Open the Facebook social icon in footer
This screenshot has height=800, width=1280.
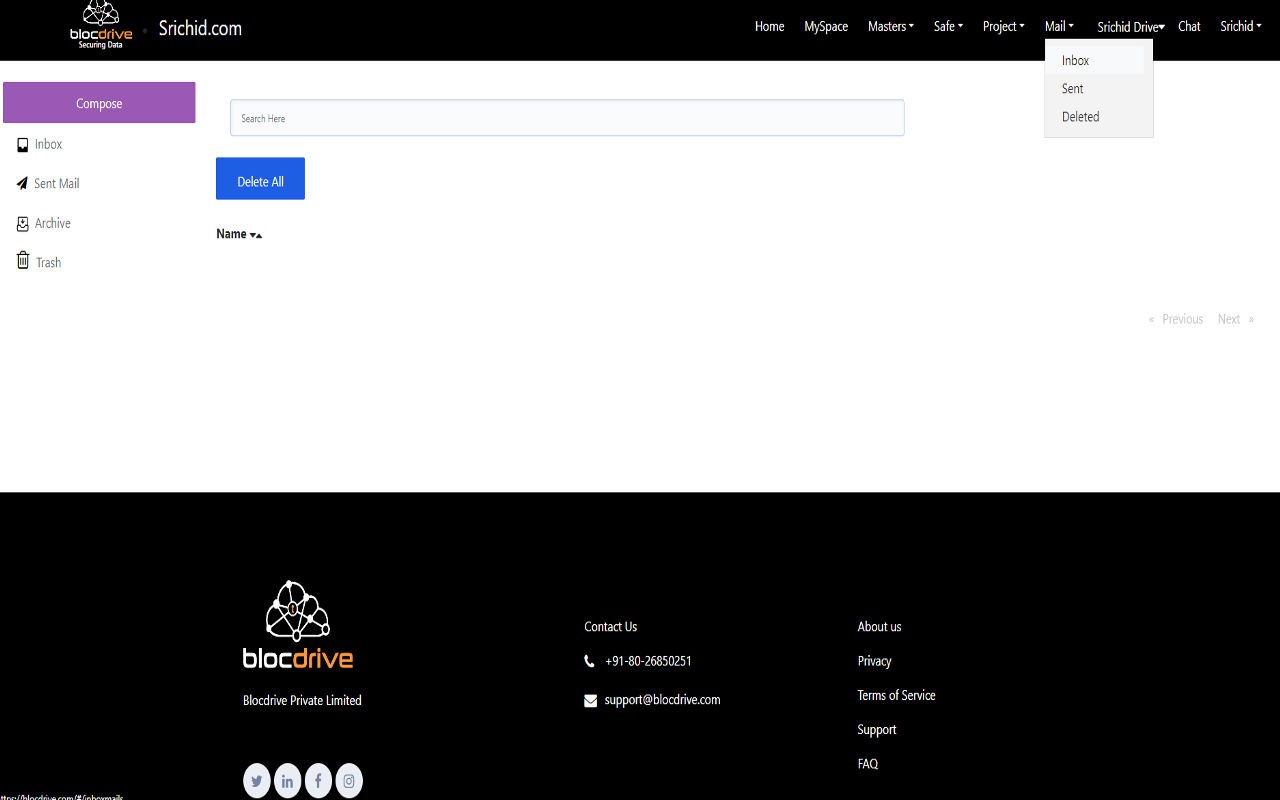click(318, 781)
